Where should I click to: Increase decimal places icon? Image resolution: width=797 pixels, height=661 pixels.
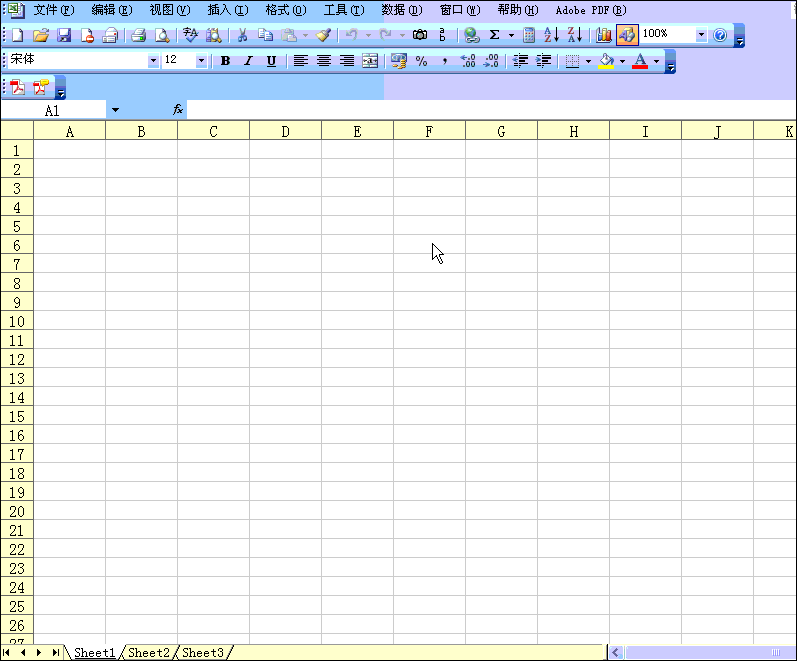point(468,62)
